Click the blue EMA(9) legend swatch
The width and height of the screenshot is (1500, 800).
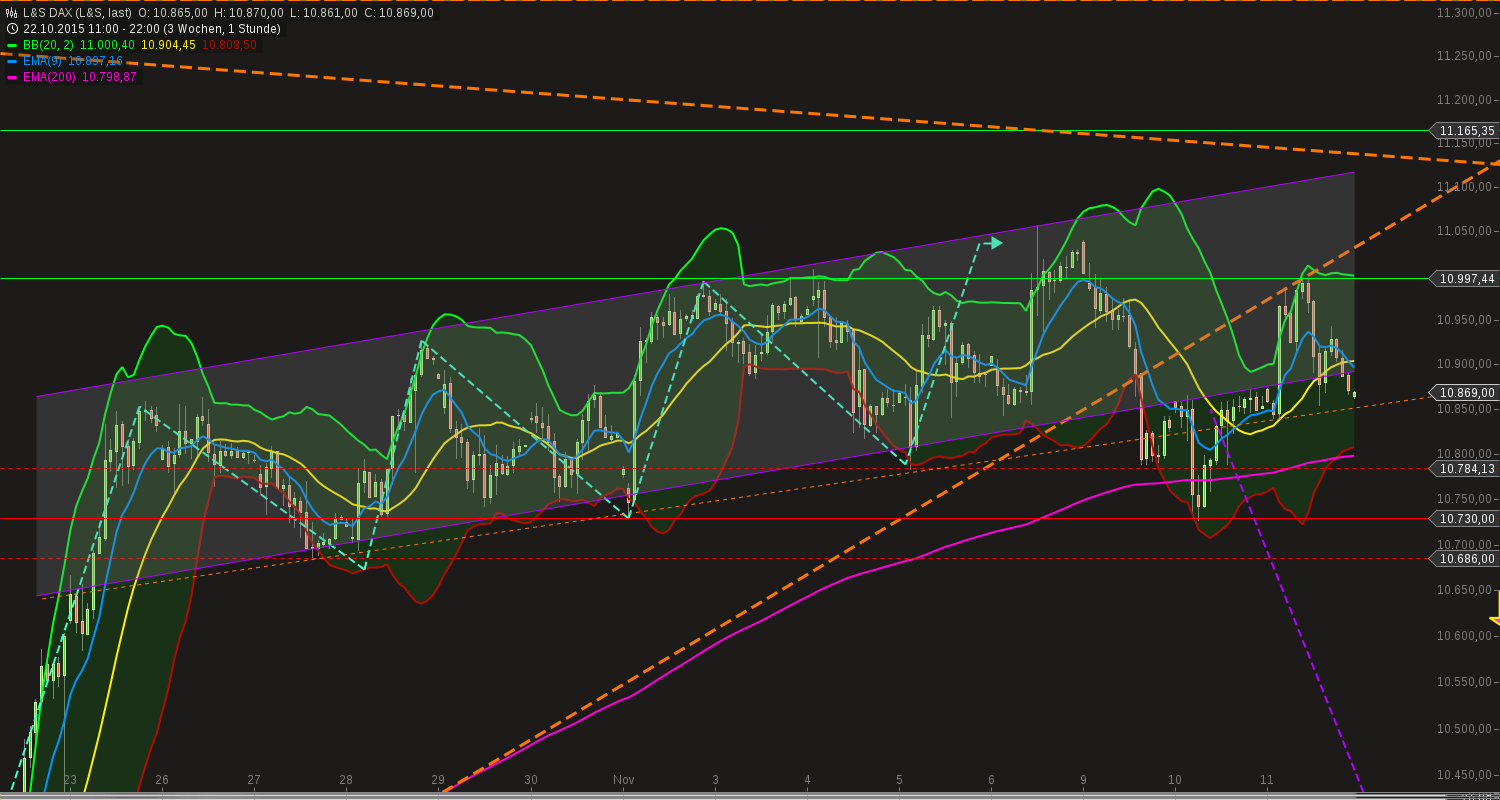pos(12,61)
